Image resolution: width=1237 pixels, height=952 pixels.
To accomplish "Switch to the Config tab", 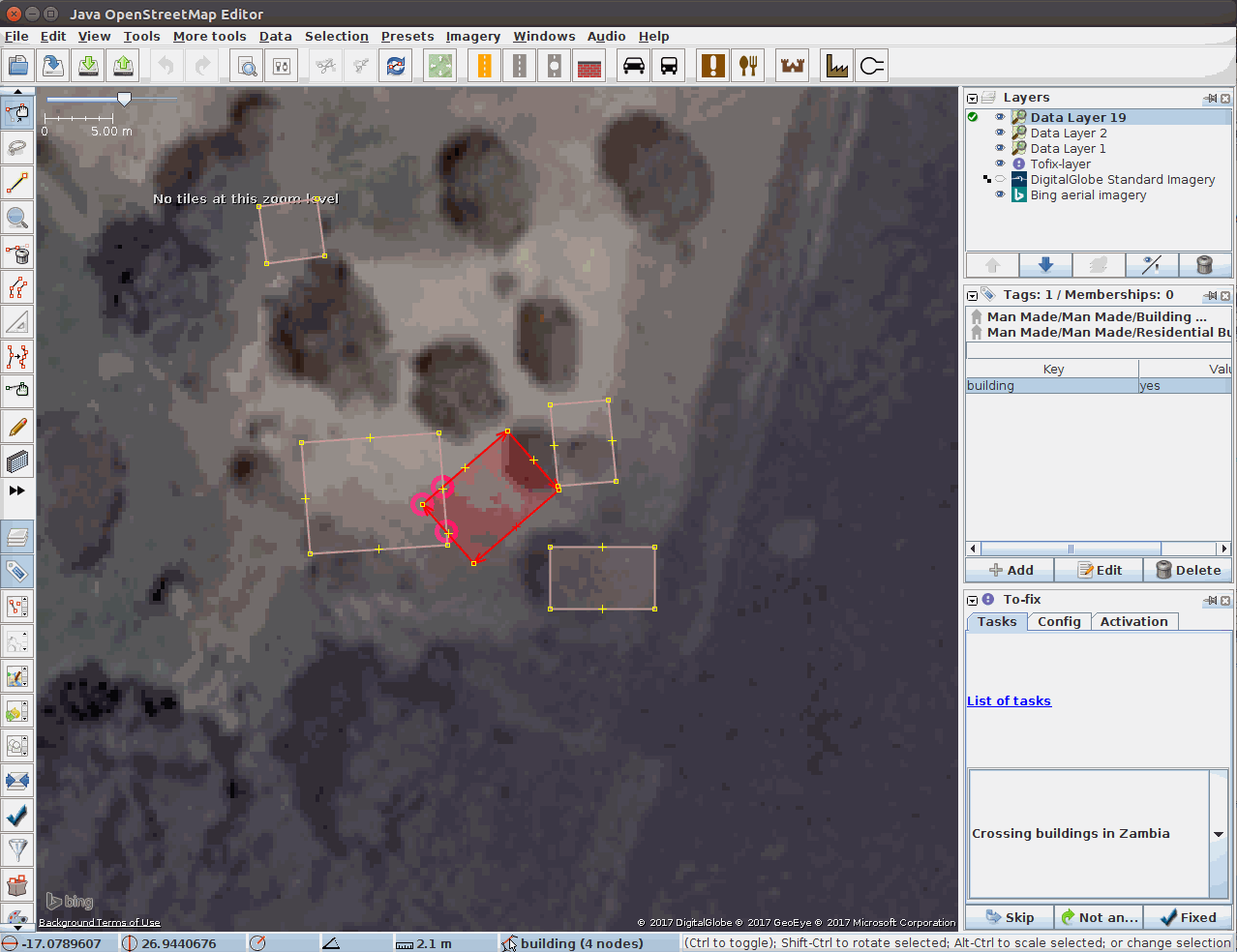I will pyautogui.click(x=1059, y=621).
